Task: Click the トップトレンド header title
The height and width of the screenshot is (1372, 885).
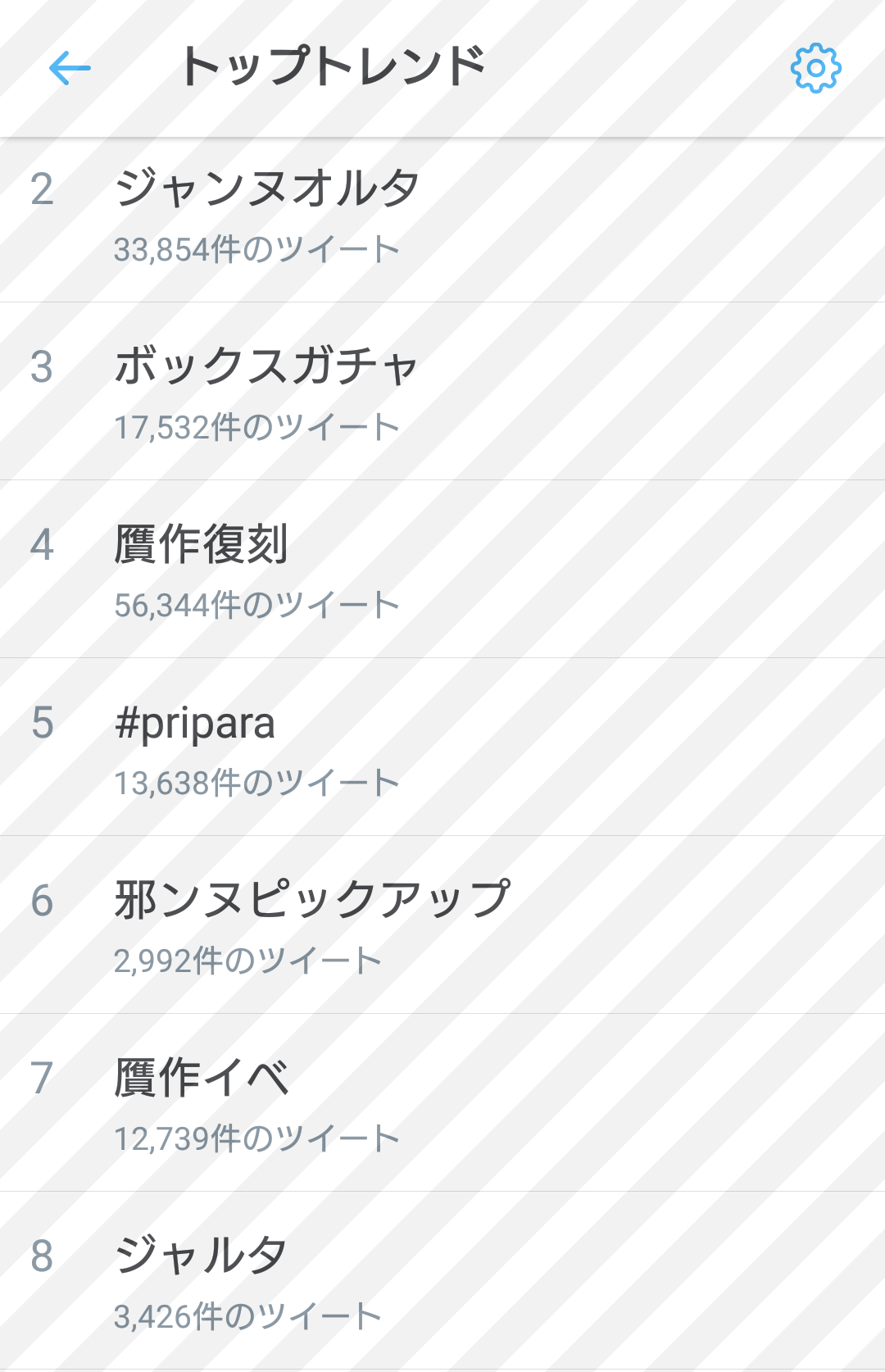Action: click(x=333, y=66)
